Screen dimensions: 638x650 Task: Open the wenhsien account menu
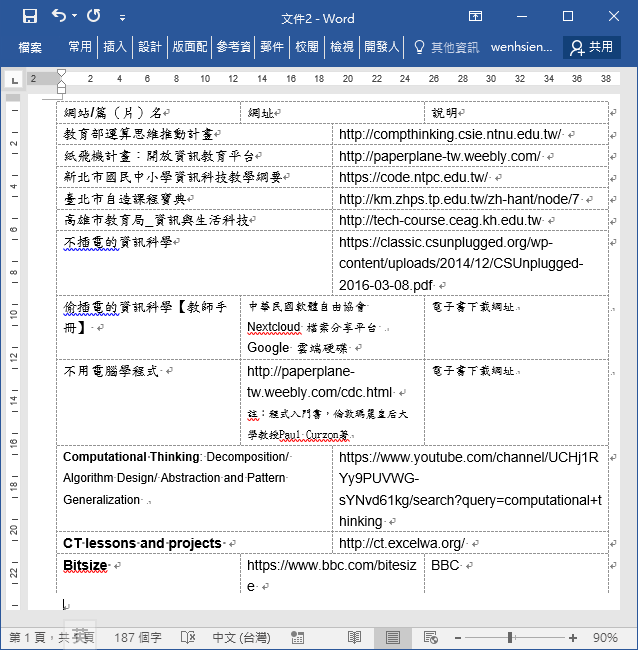pos(521,47)
